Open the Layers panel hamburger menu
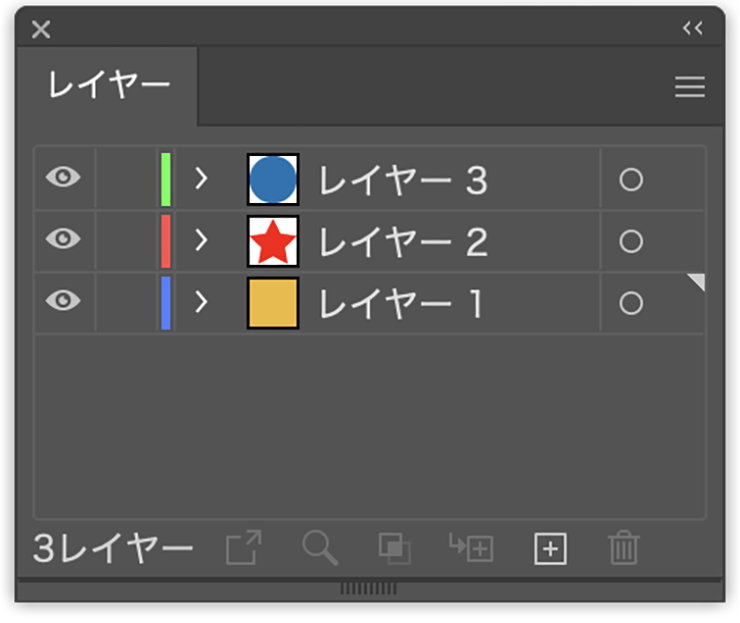This screenshot has height=623, width=740. click(x=690, y=87)
